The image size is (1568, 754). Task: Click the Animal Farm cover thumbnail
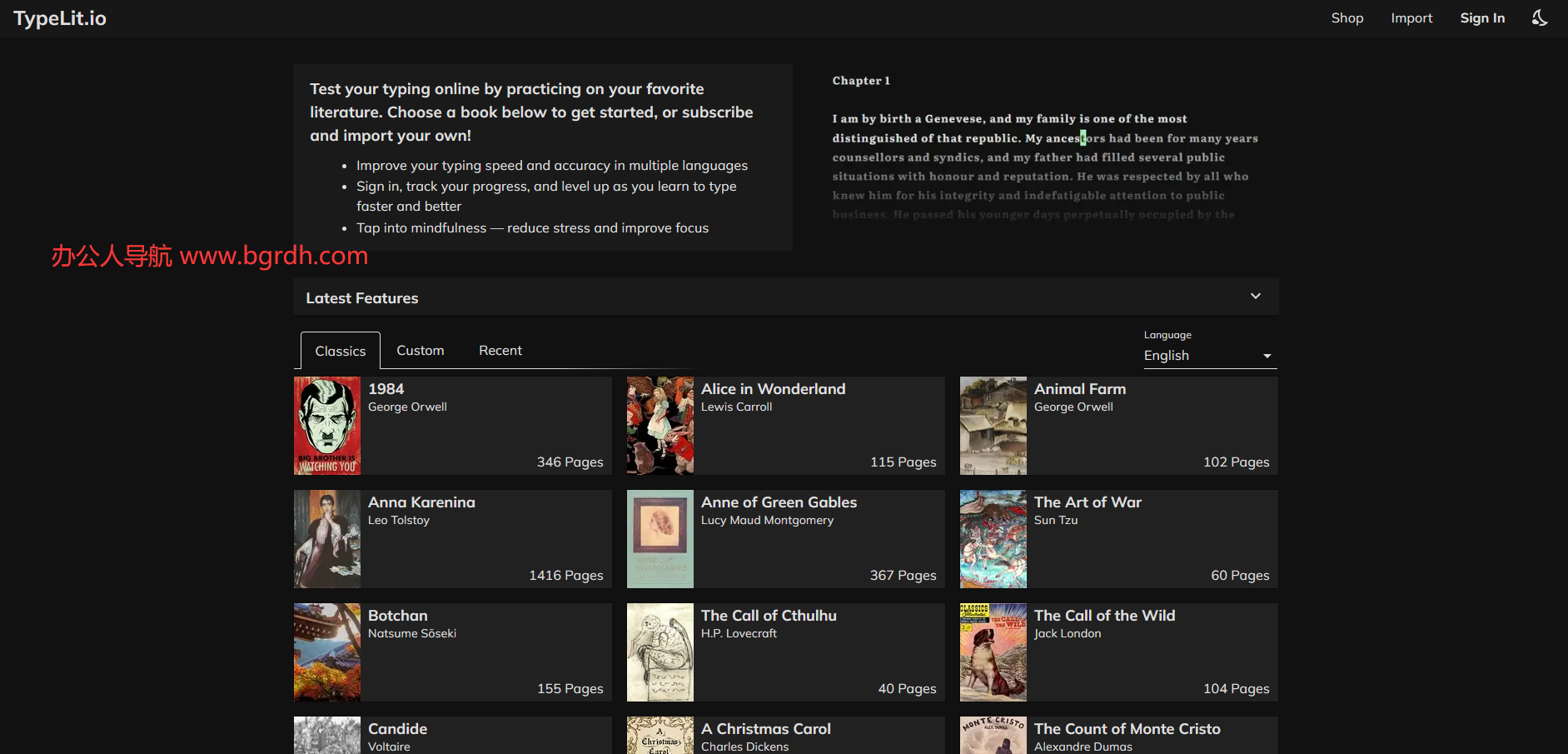[x=993, y=426]
